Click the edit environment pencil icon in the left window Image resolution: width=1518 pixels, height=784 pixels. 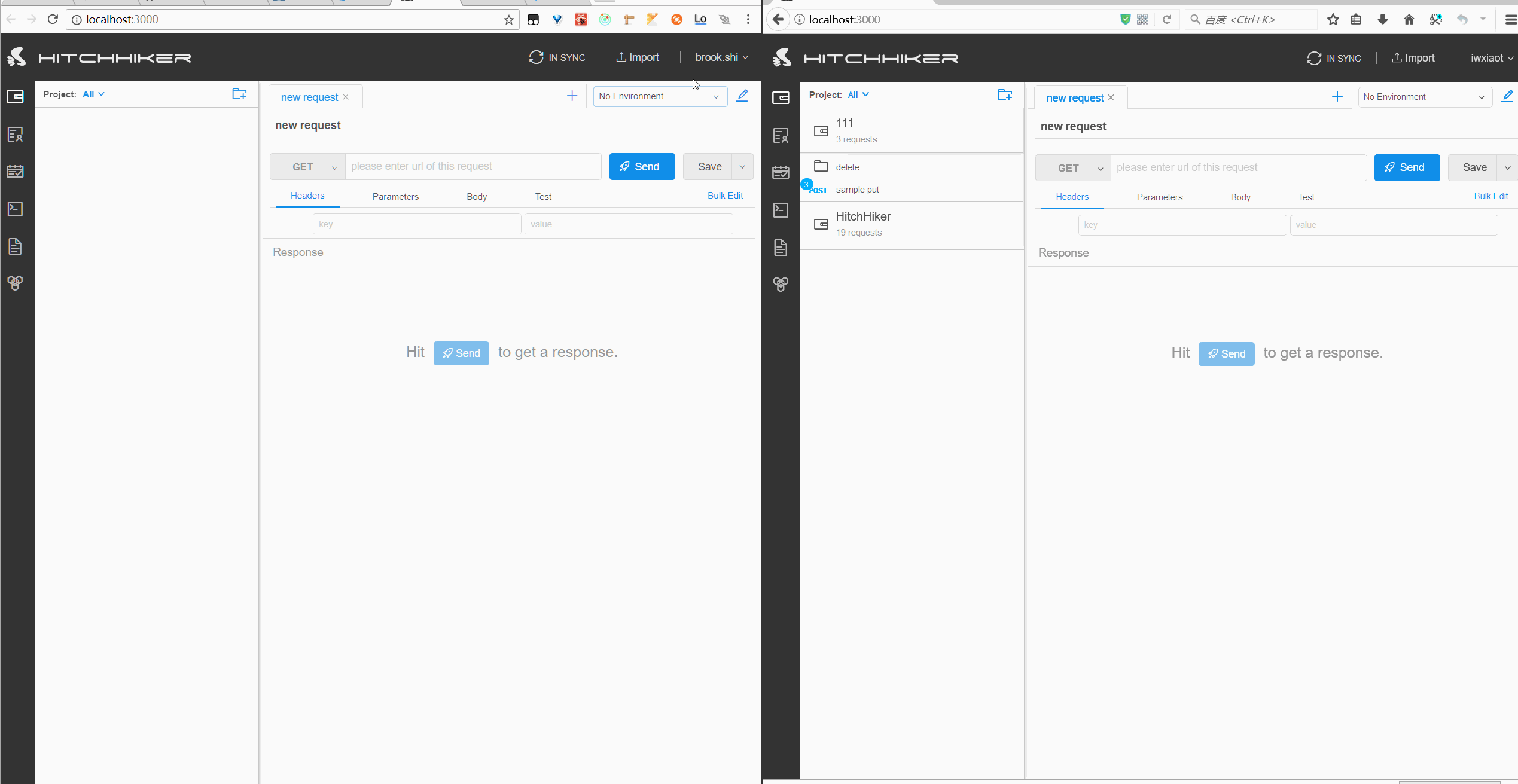pyautogui.click(x=742, y=96)
